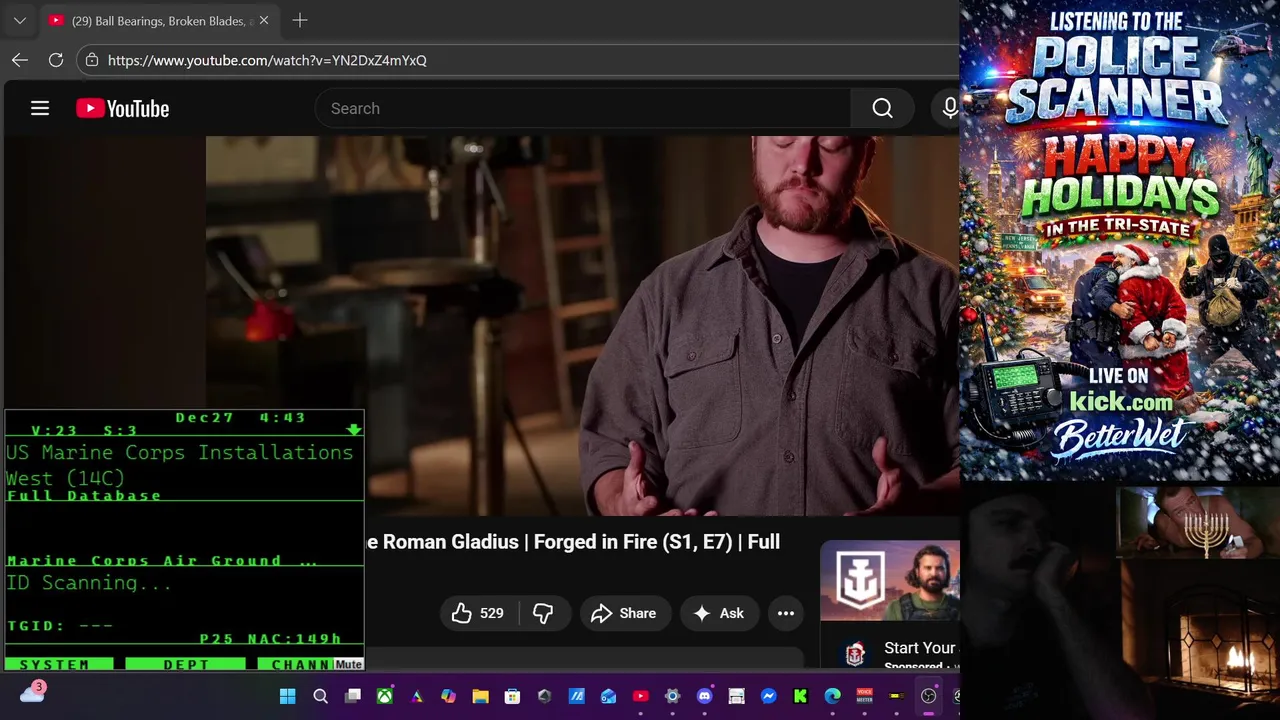Open Outlook mail from taskbar
Image resolution: width=1280 pixels, height=720 pixels.
tap(608, 696)
